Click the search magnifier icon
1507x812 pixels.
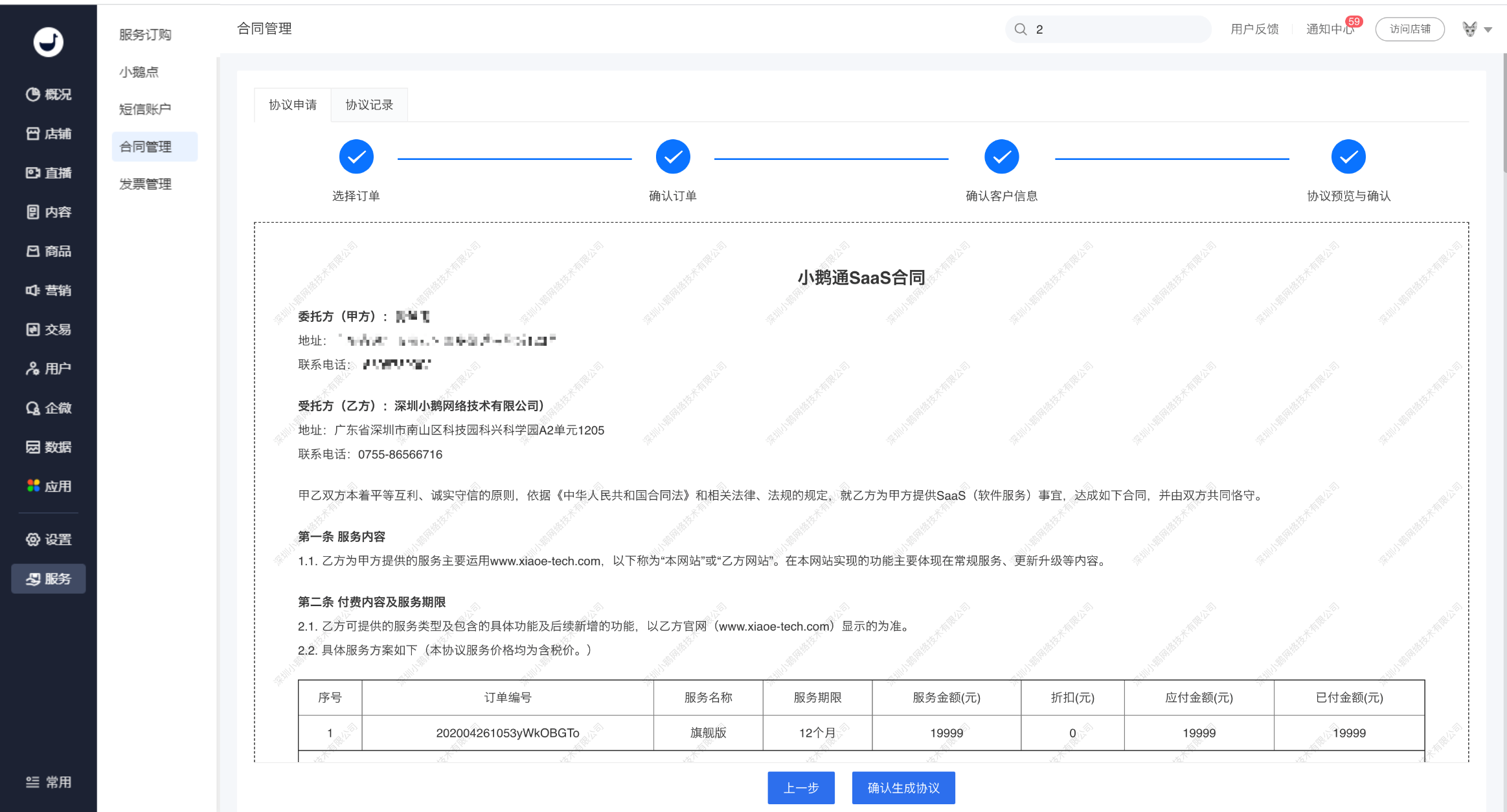[x=1021, y=29]
